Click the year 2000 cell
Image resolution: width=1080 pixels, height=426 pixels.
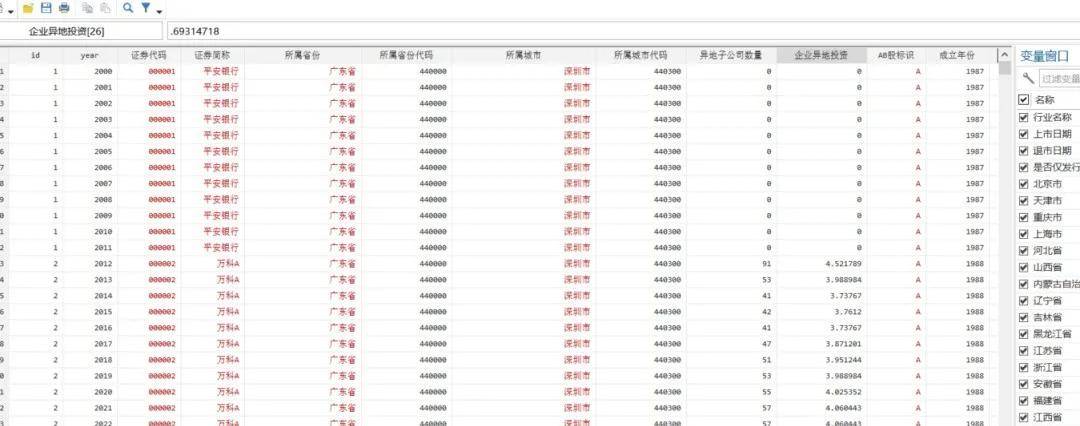click(x=90, y=71)
